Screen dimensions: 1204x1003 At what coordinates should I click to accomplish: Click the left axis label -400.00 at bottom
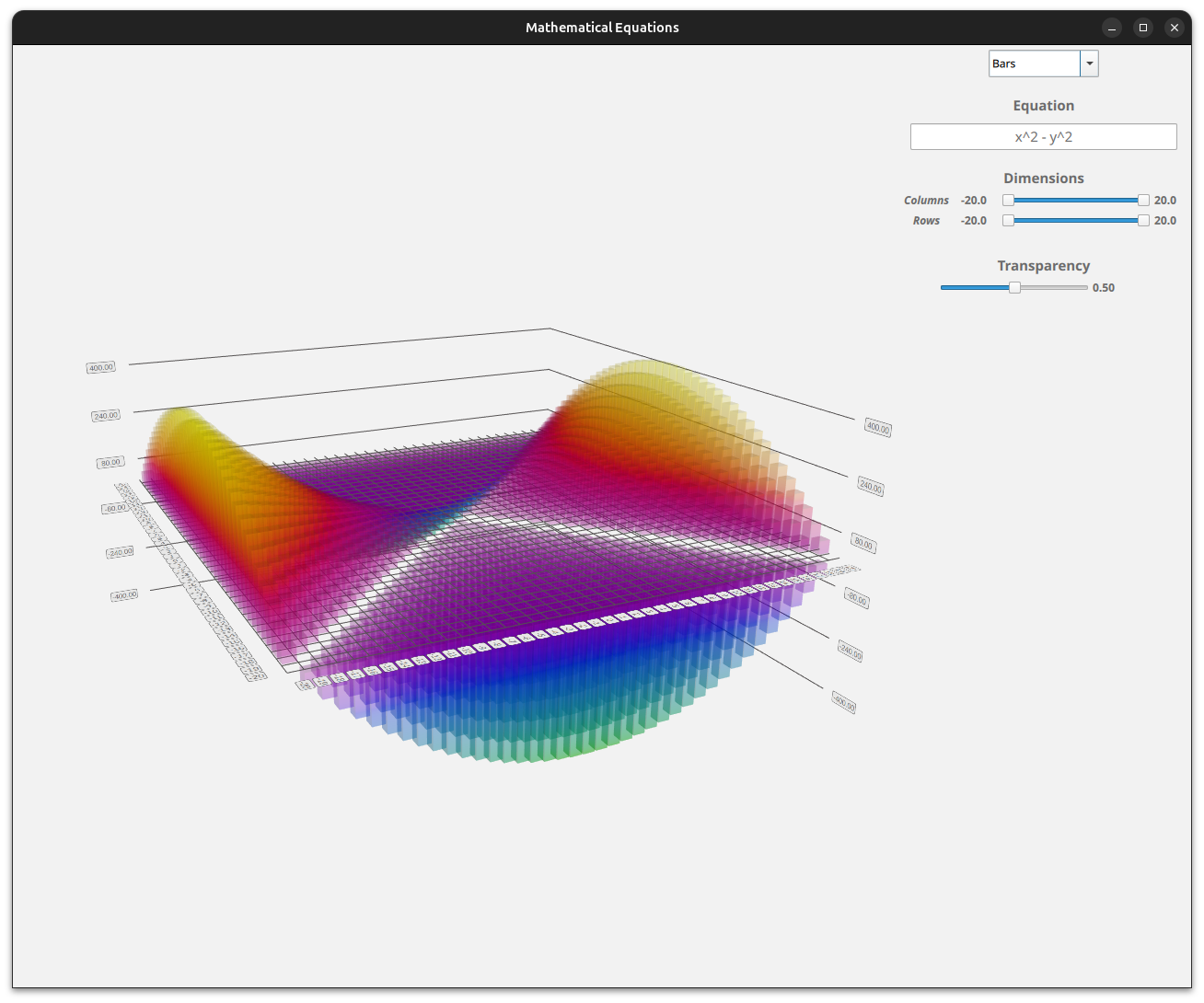coord(124,595)
